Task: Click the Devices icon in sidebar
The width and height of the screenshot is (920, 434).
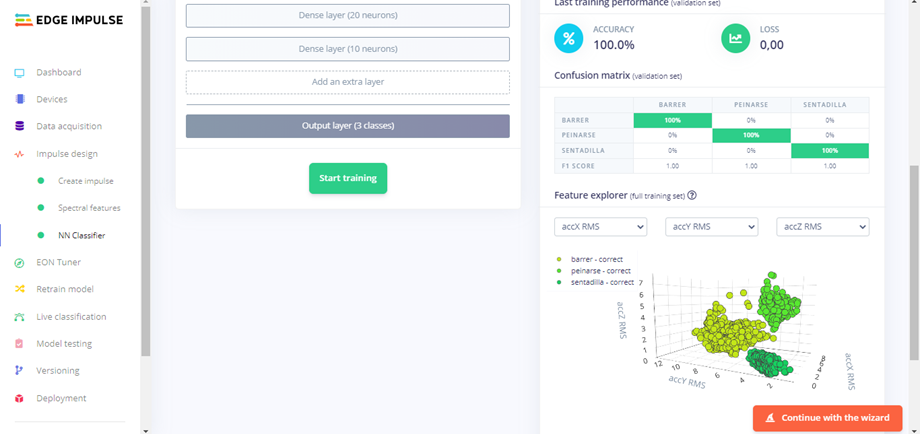Action: coord(19,99)
